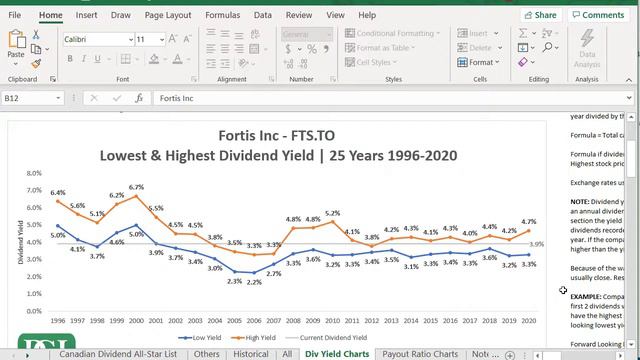This screenshot has height=360, width=640.
Task: Click the Fill down icon
Action: point(523,48)
